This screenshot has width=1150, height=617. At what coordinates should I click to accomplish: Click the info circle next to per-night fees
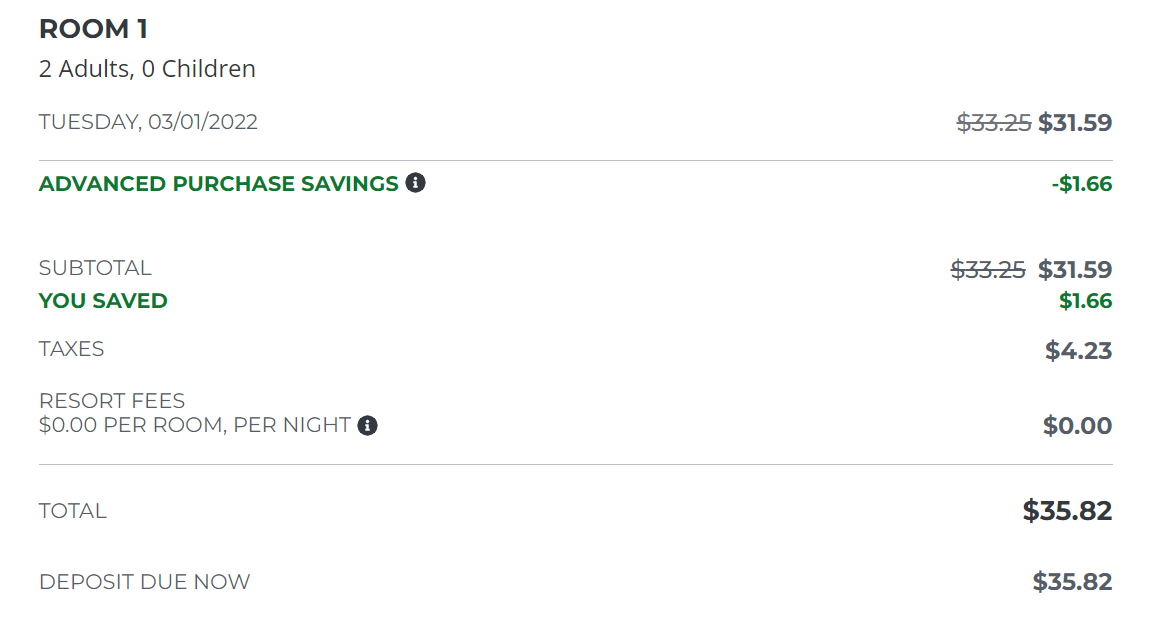(368, 426)
